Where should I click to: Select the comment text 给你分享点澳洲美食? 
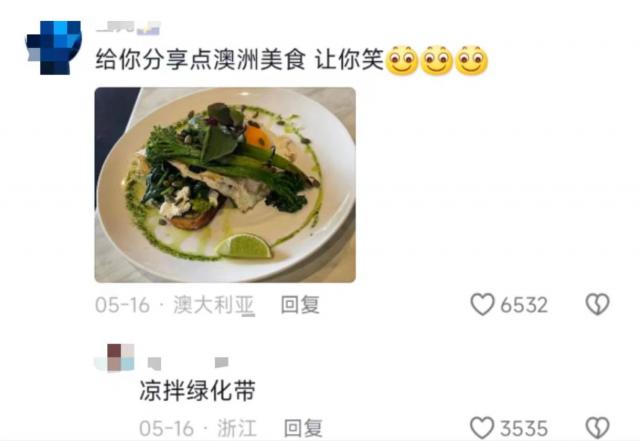[200, 60]
